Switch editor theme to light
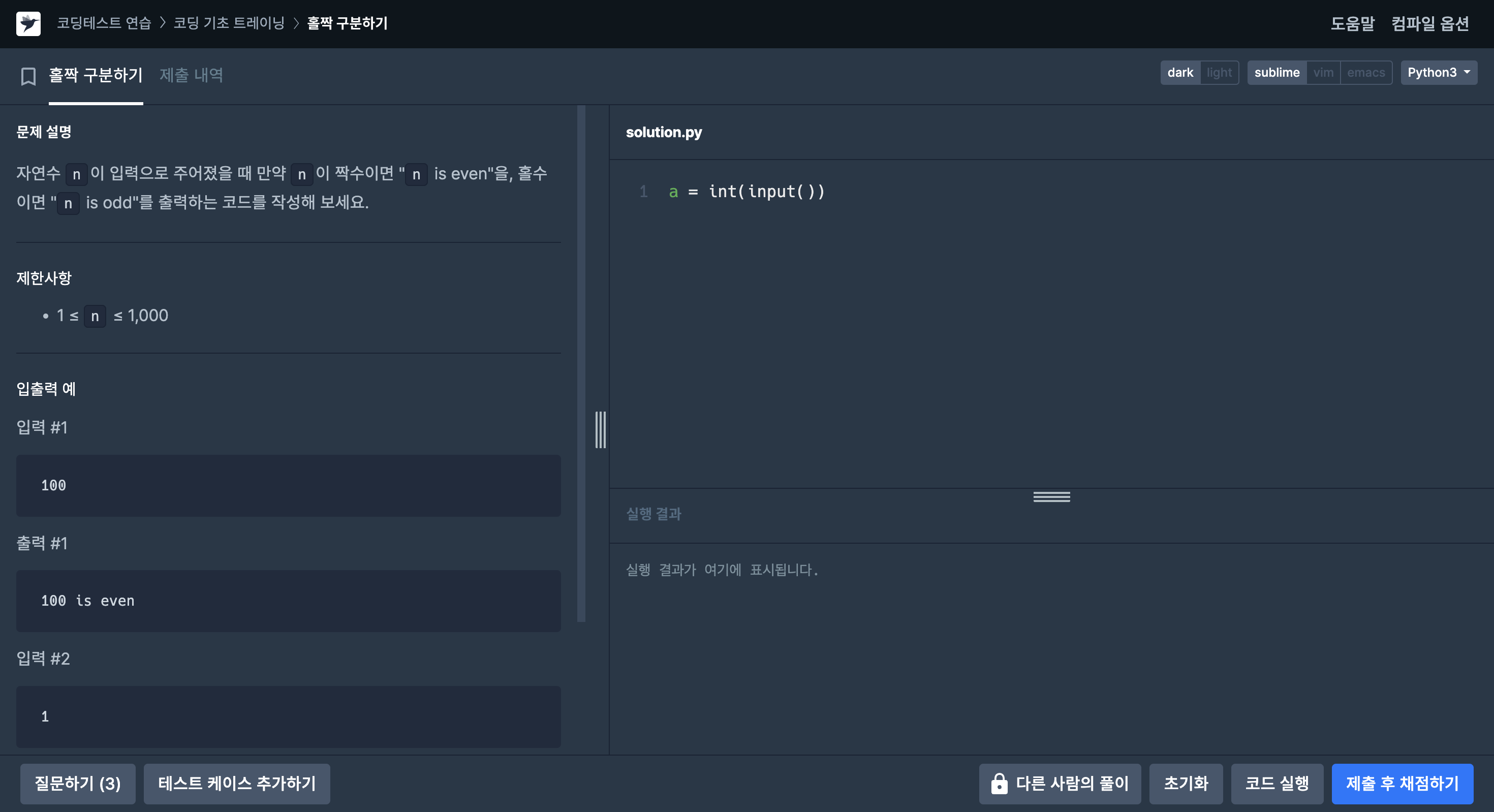This screenshot has height=812, width=1494. click(x=1219, y=73)
